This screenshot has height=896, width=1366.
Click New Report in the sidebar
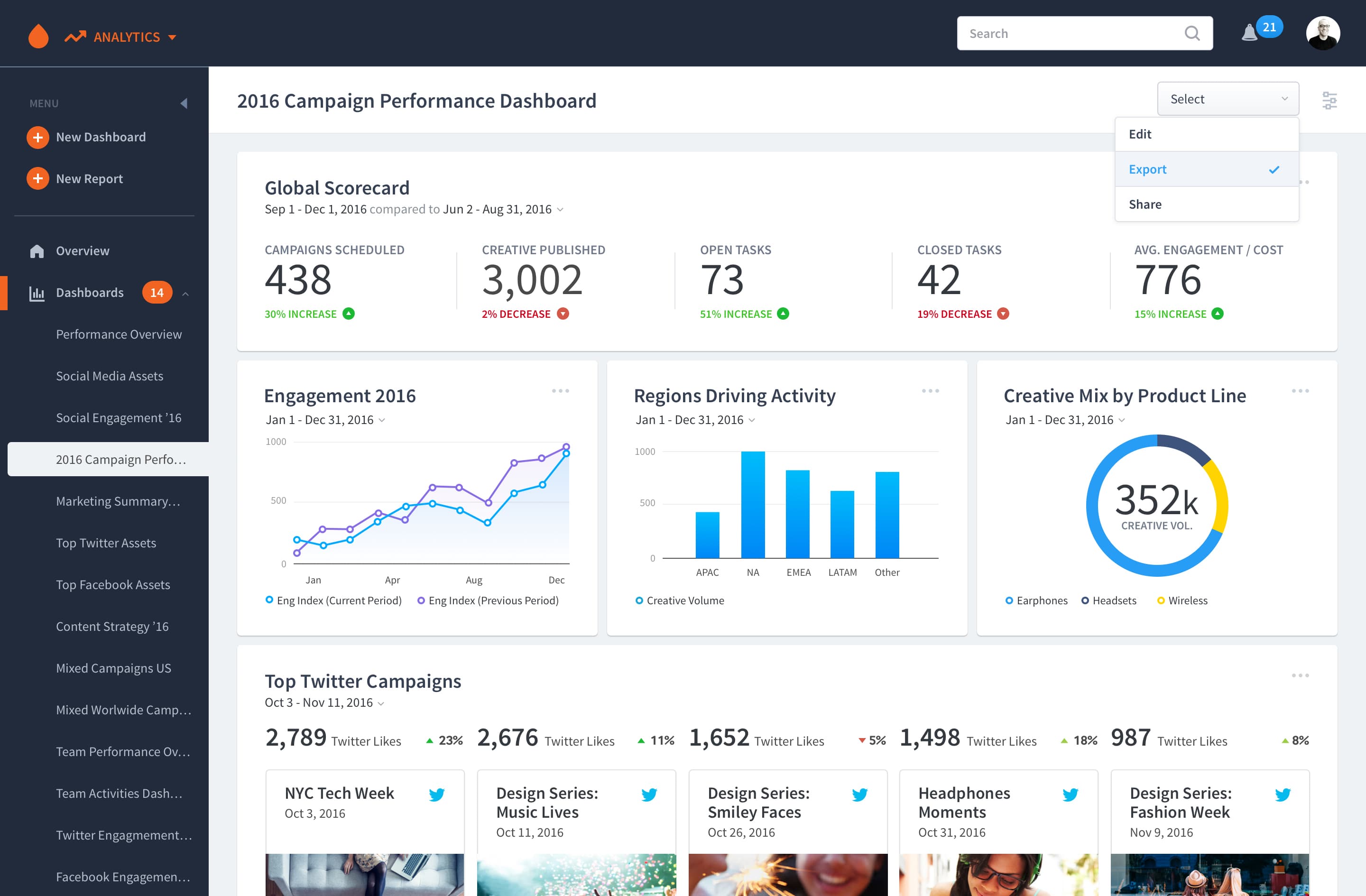pos(89,178)
